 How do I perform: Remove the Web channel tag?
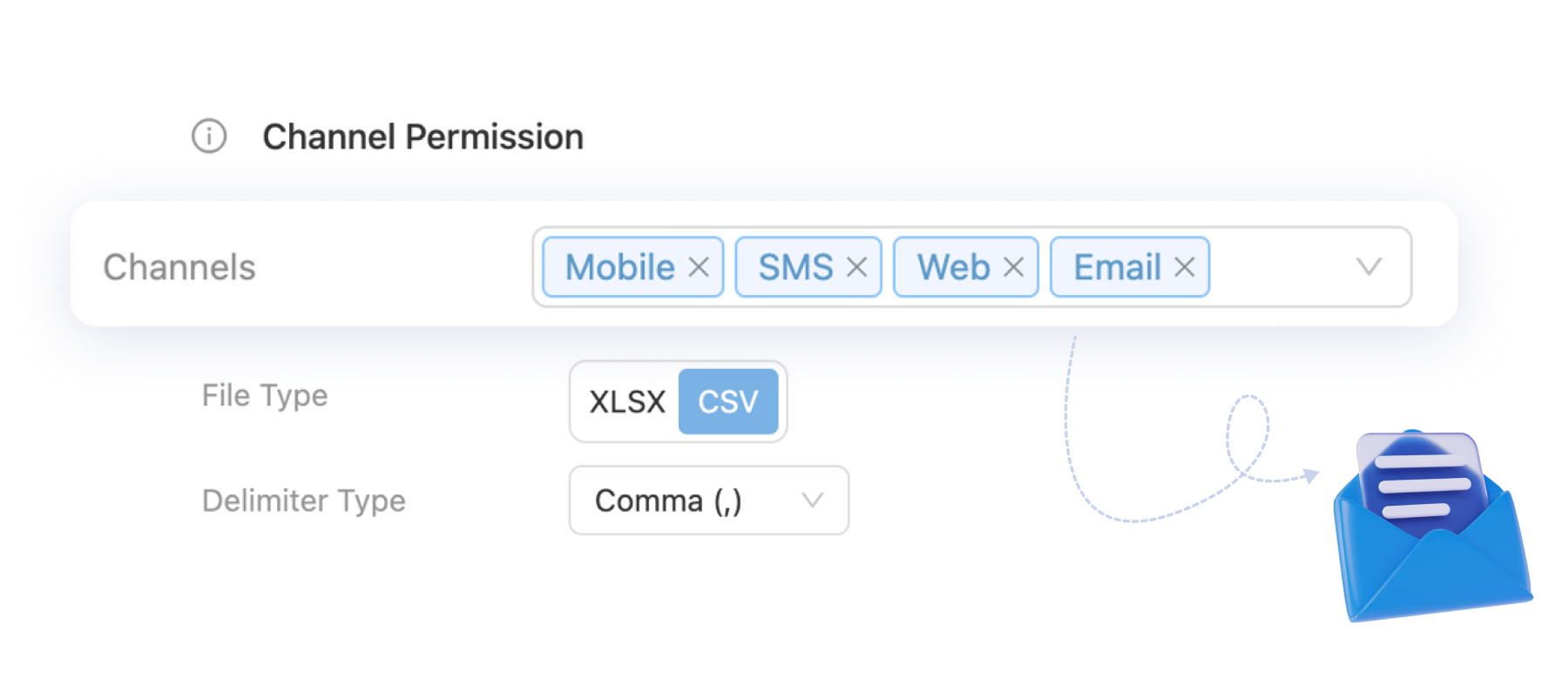click(1013, 267)
